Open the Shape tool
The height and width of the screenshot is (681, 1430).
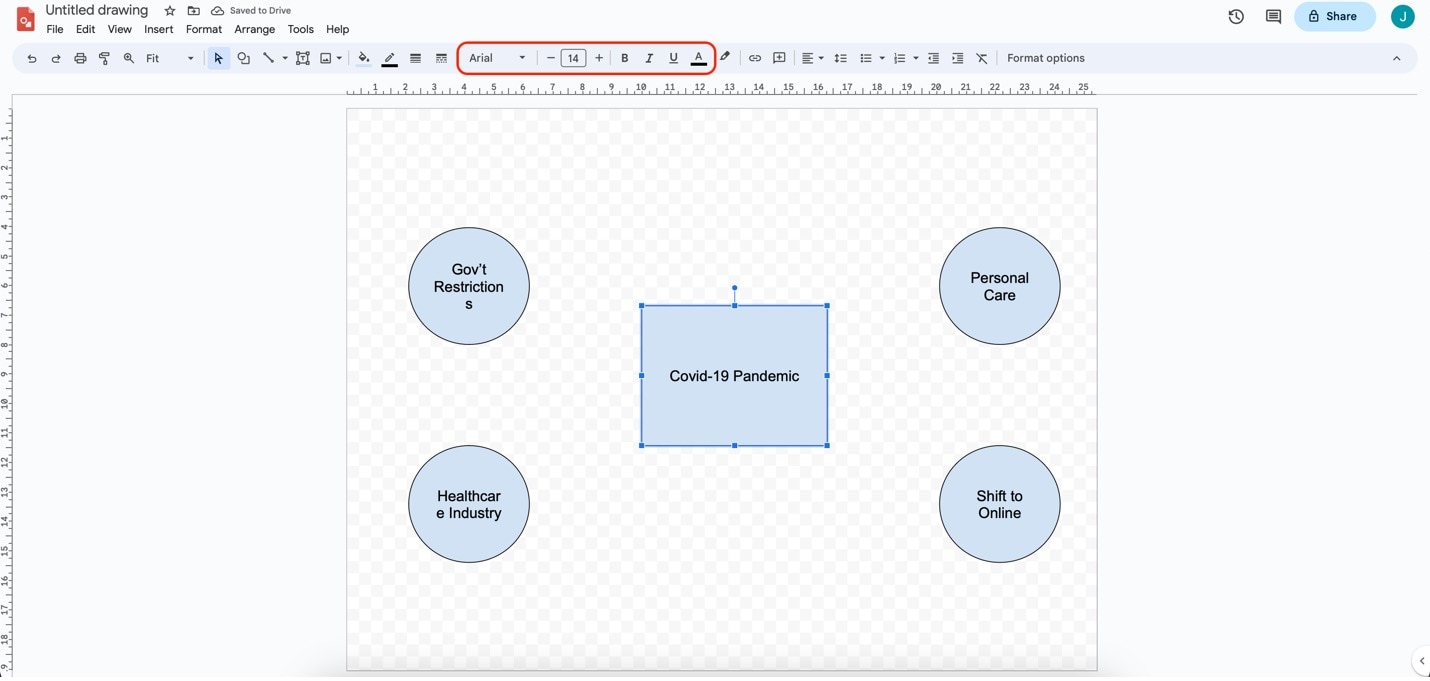243,59
